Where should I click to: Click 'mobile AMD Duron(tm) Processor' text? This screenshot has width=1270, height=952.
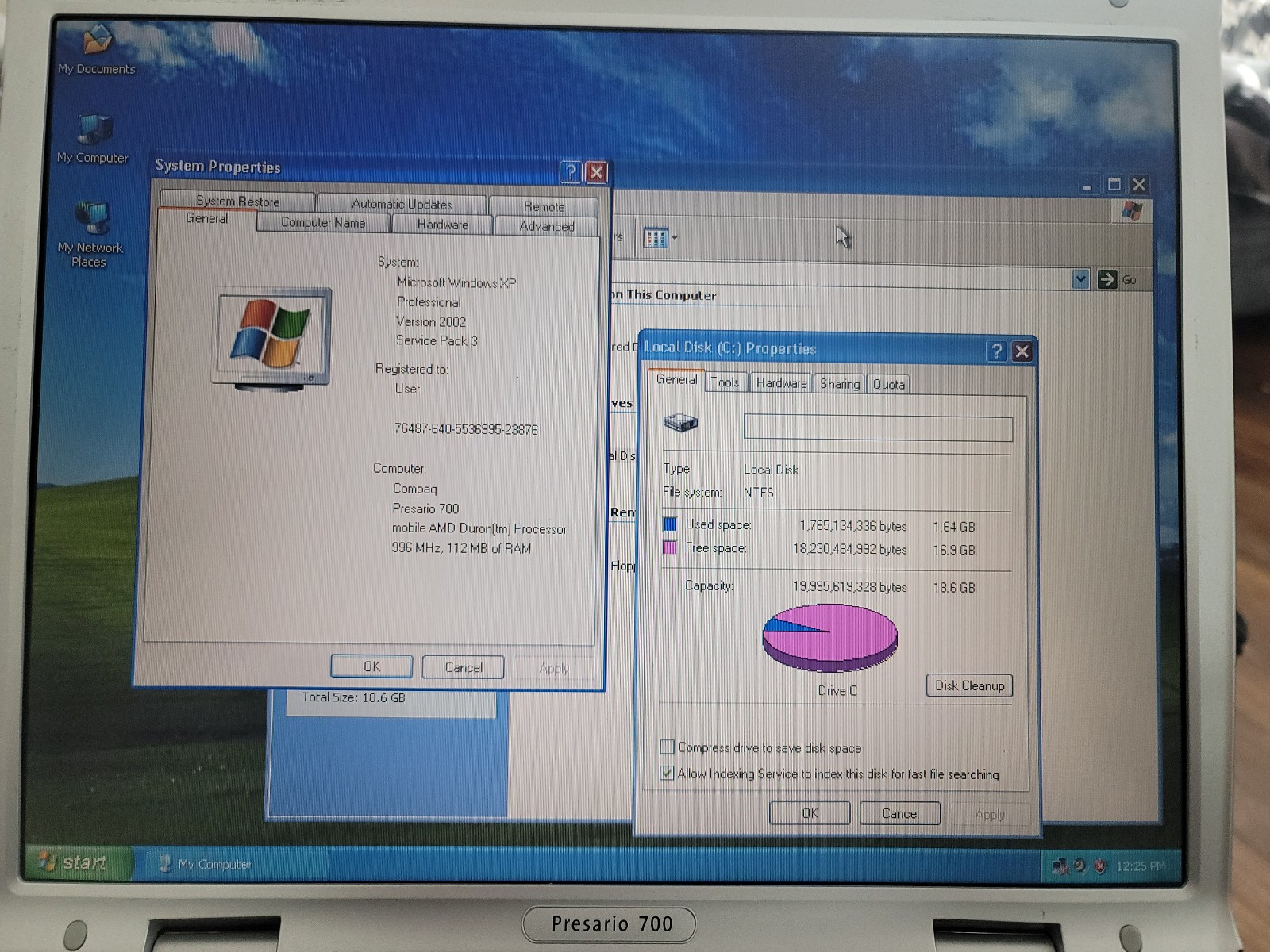click(x=479, y=528)
